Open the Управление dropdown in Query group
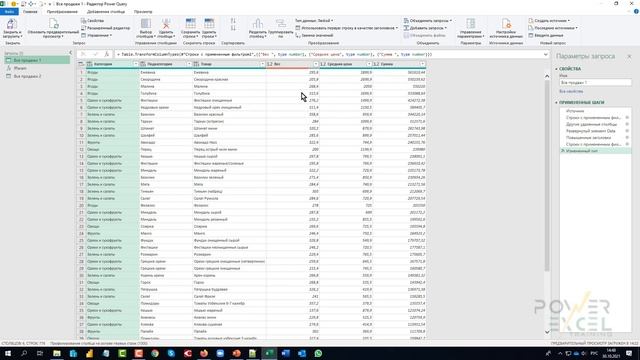The height and width of the screenshot is (360, 640). 96,36
